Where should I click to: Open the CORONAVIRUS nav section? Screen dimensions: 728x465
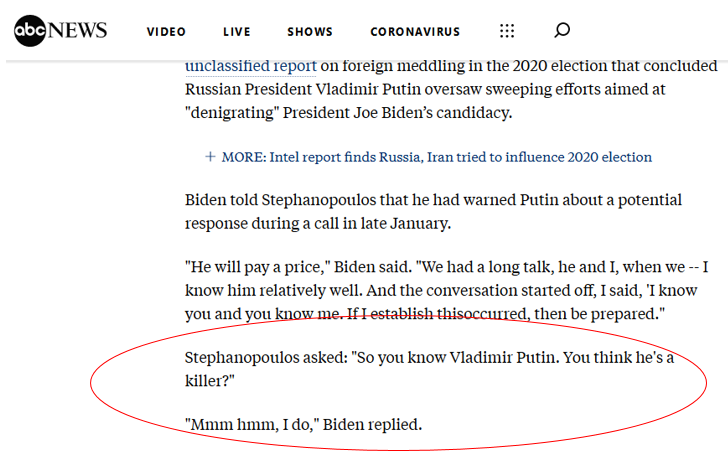pos(415,32)
